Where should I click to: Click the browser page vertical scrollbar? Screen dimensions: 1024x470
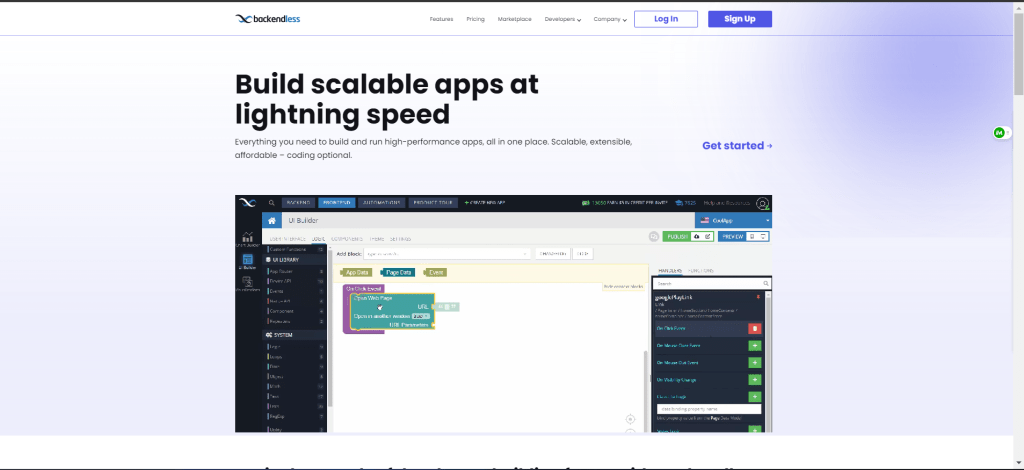[x=1018, y=55]
